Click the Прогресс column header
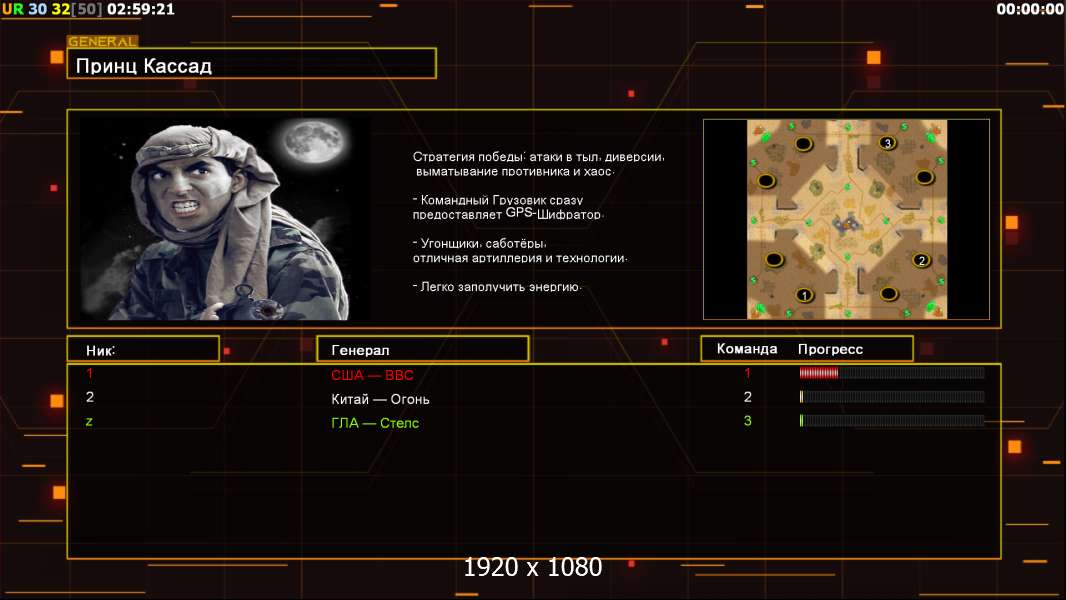This screenshot has width=1066, height=600. [x=830, y=349]
